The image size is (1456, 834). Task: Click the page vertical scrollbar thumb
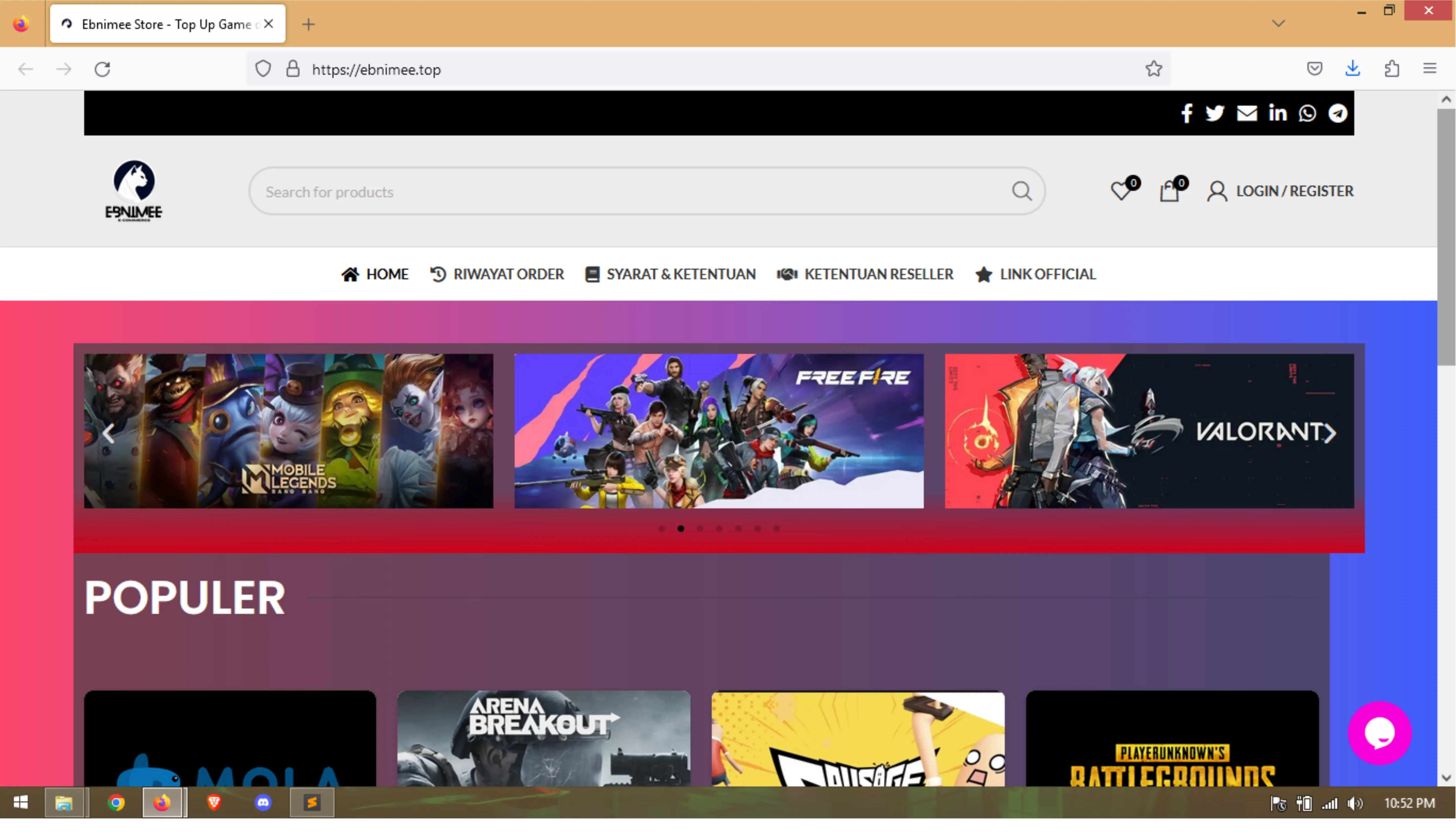click(1447, 237)
